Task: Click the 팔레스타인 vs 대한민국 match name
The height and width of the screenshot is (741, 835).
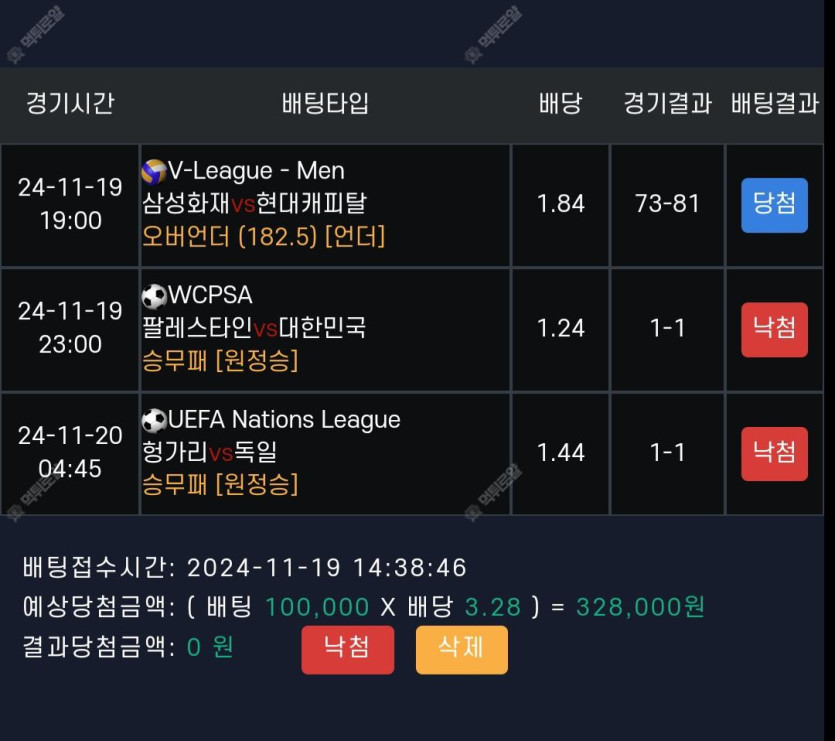Action: (255, 328)
